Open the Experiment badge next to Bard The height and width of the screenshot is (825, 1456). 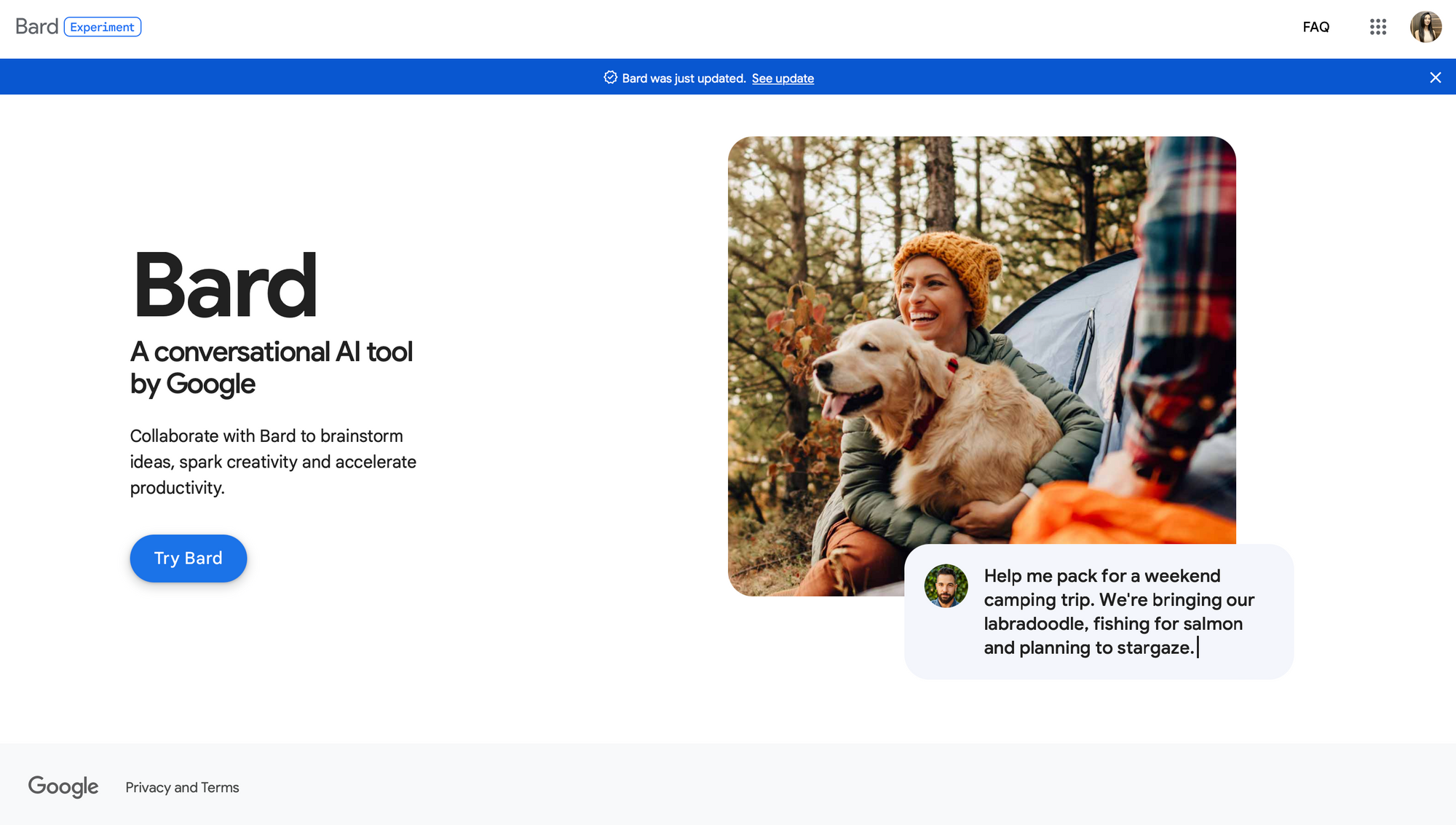(x=103, y=27)
